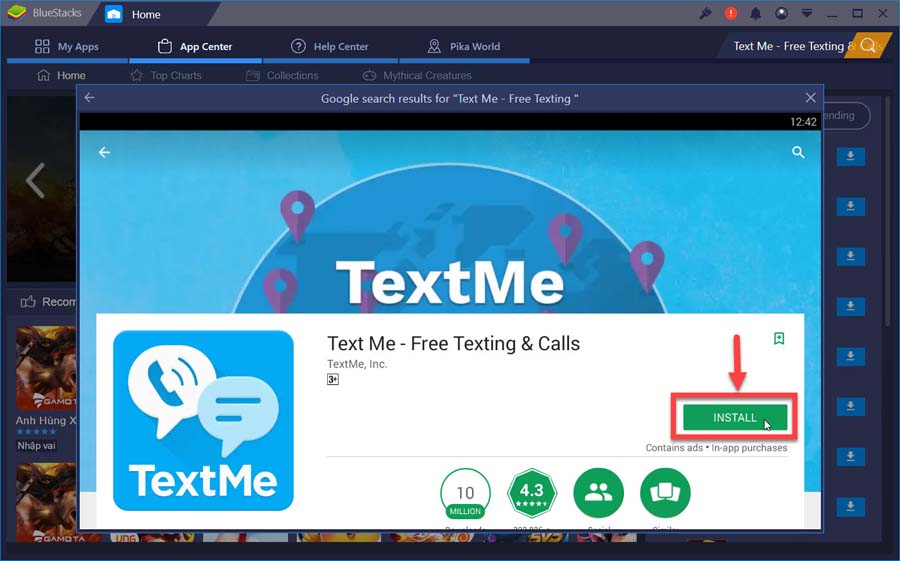Close the Google search results dialog
900x561 pixels.
coord(810,98)
